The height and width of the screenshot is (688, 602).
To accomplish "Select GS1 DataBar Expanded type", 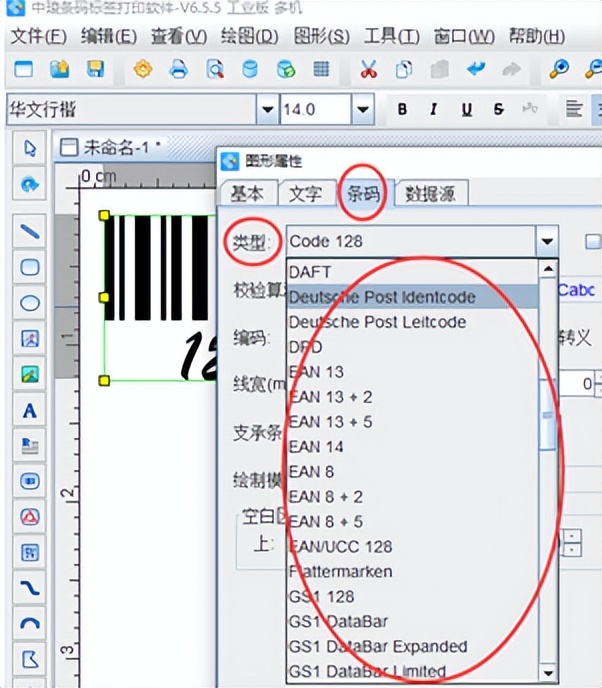I will (x=412, y=646).
